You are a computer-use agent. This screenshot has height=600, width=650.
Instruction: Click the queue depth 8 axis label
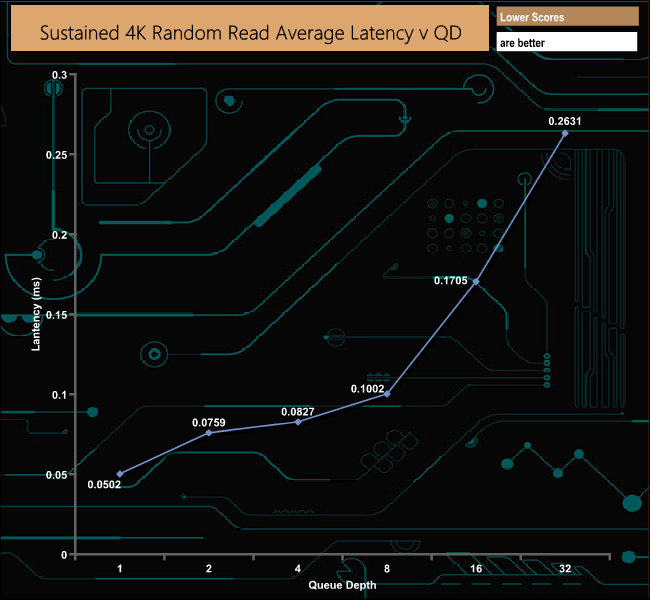[x=387, y=568]
